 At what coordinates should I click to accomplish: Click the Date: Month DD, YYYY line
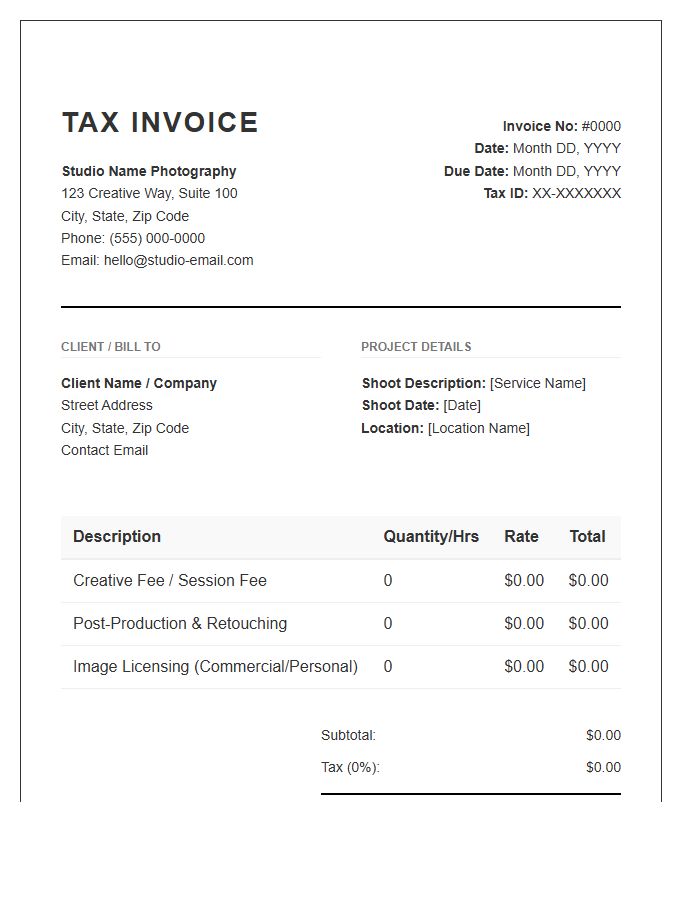coord(547,149)
